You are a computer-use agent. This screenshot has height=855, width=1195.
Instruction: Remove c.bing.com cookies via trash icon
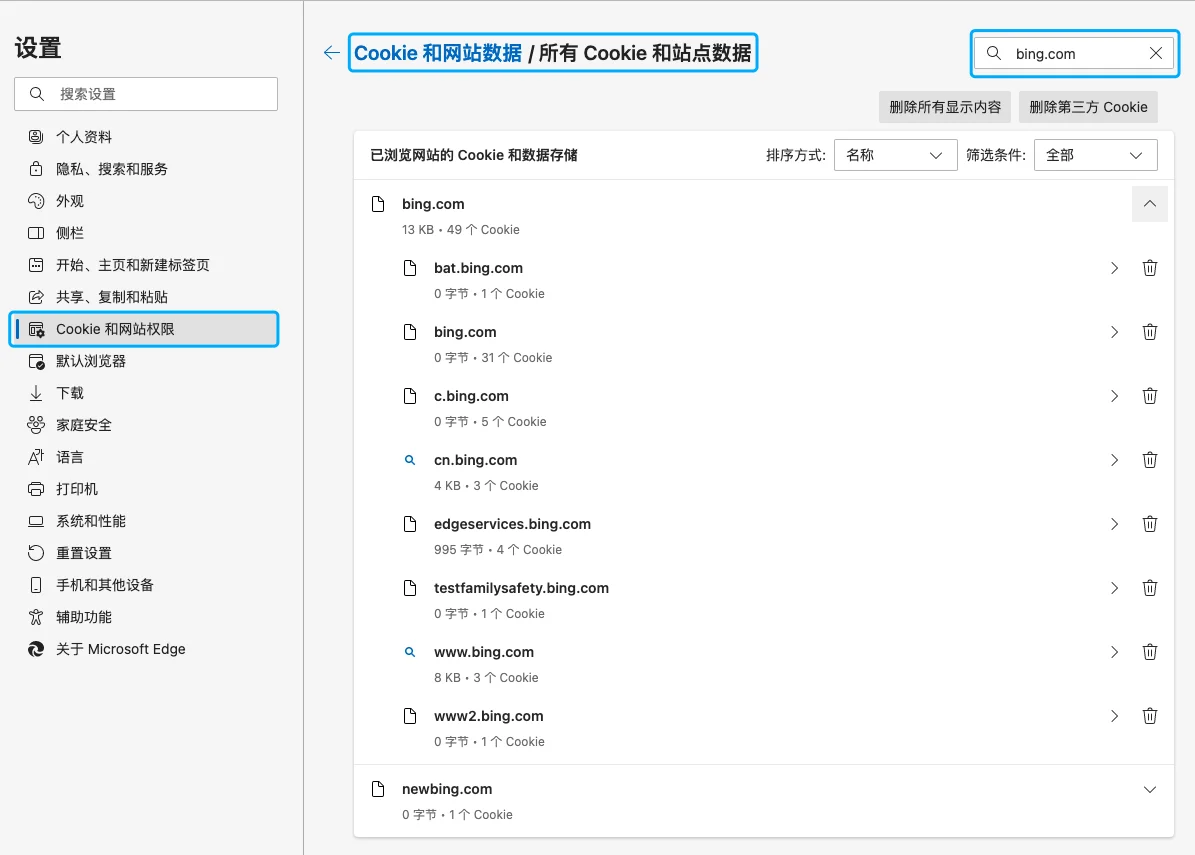pyautogui.click(x=1149, y=396)
